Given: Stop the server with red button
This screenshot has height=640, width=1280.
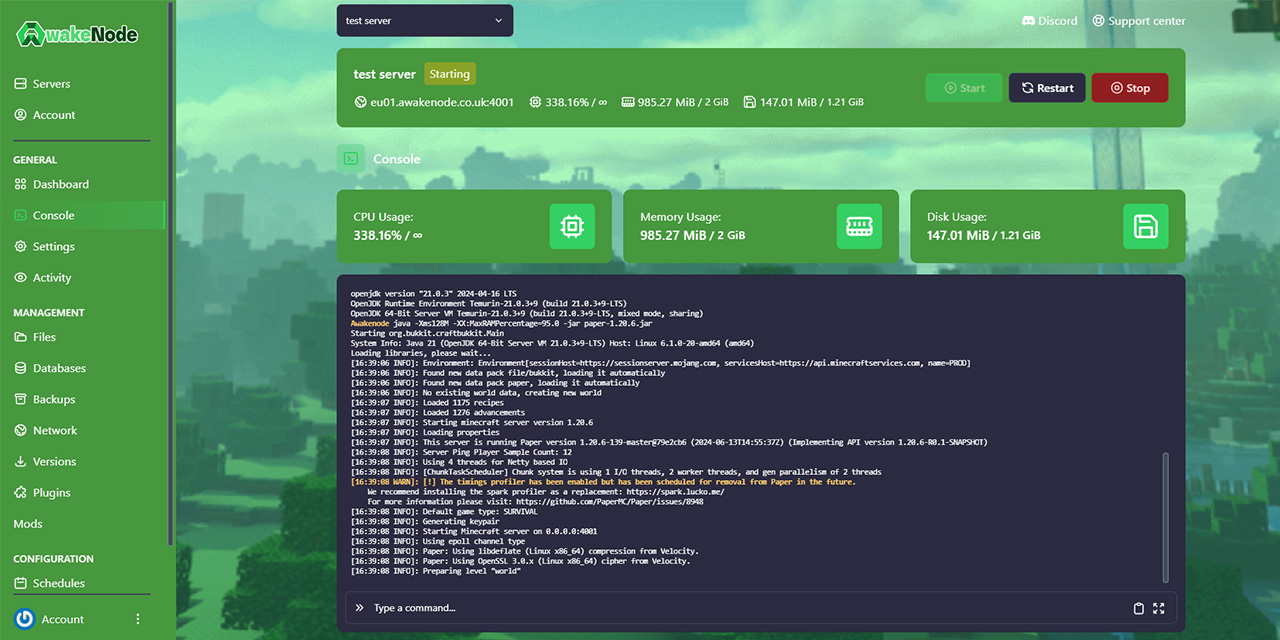Looking at the screenshot, I should click(1129, 88).
